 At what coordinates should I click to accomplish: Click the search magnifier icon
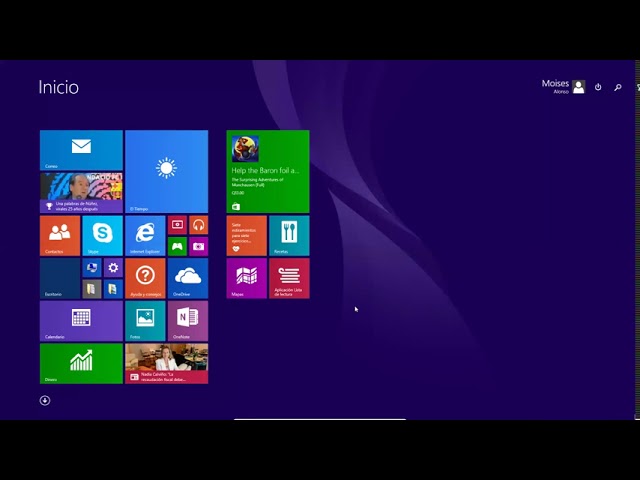pyautogui.click(x=618, y=87)
